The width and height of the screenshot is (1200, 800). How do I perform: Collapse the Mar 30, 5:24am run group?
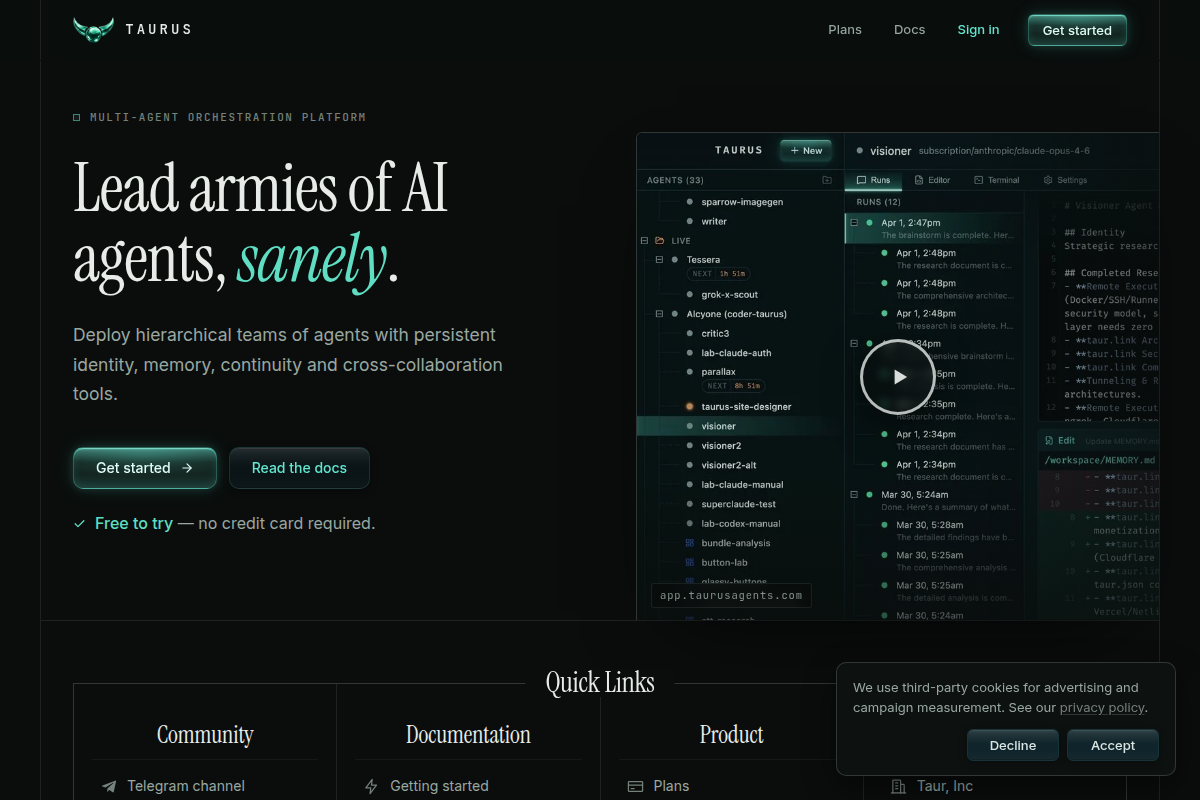tap(854, 495)
